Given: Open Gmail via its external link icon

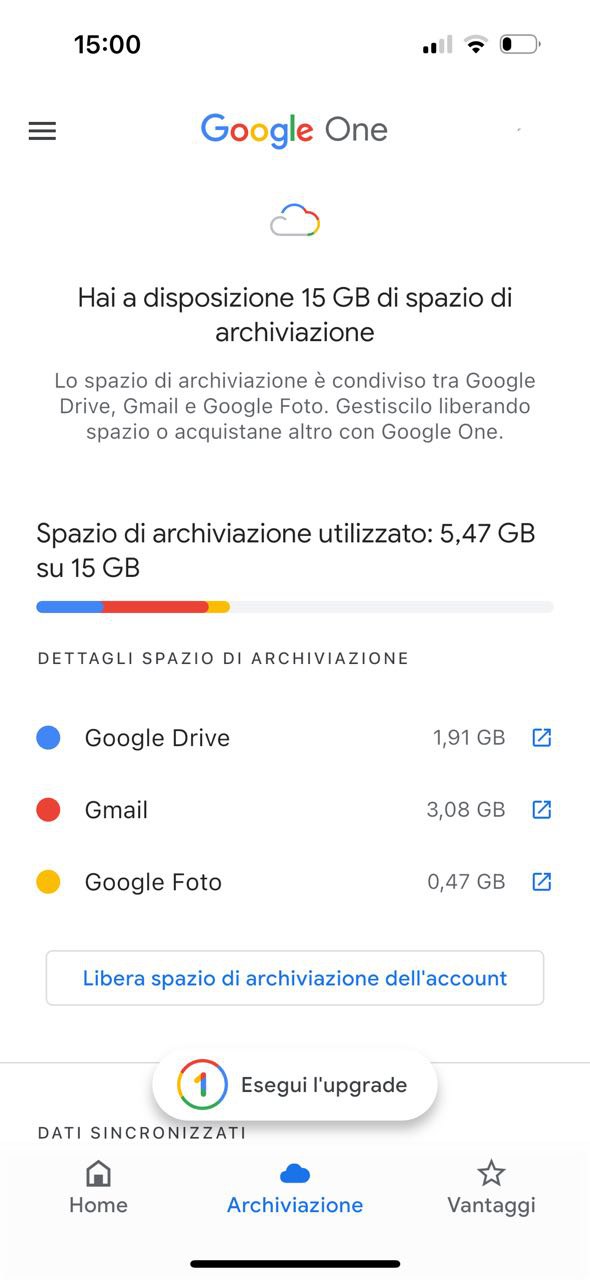Looking at the screenshot, I should coord(541,809).
